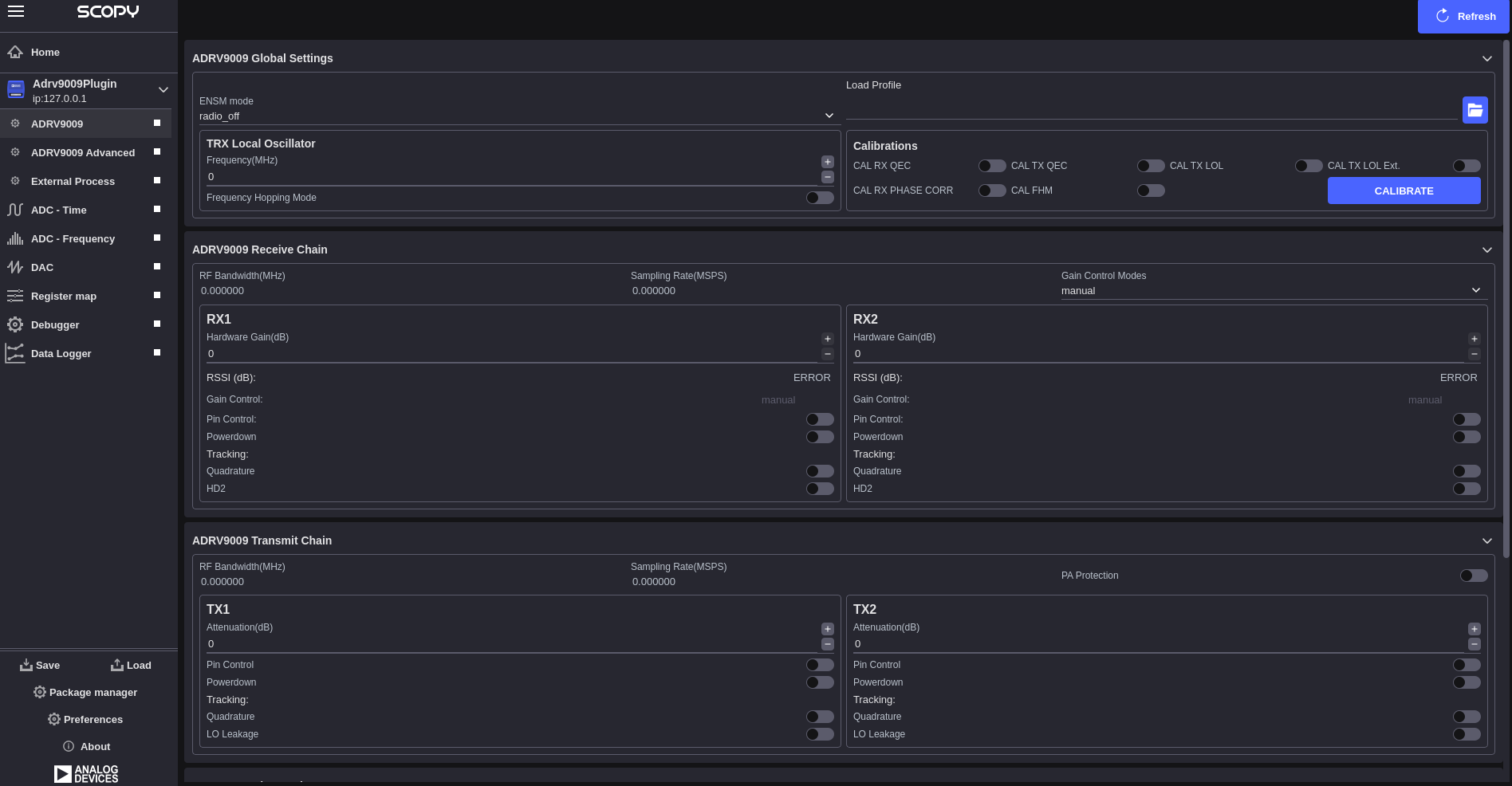Click the DAC signal icon

(x=14, y=267)
